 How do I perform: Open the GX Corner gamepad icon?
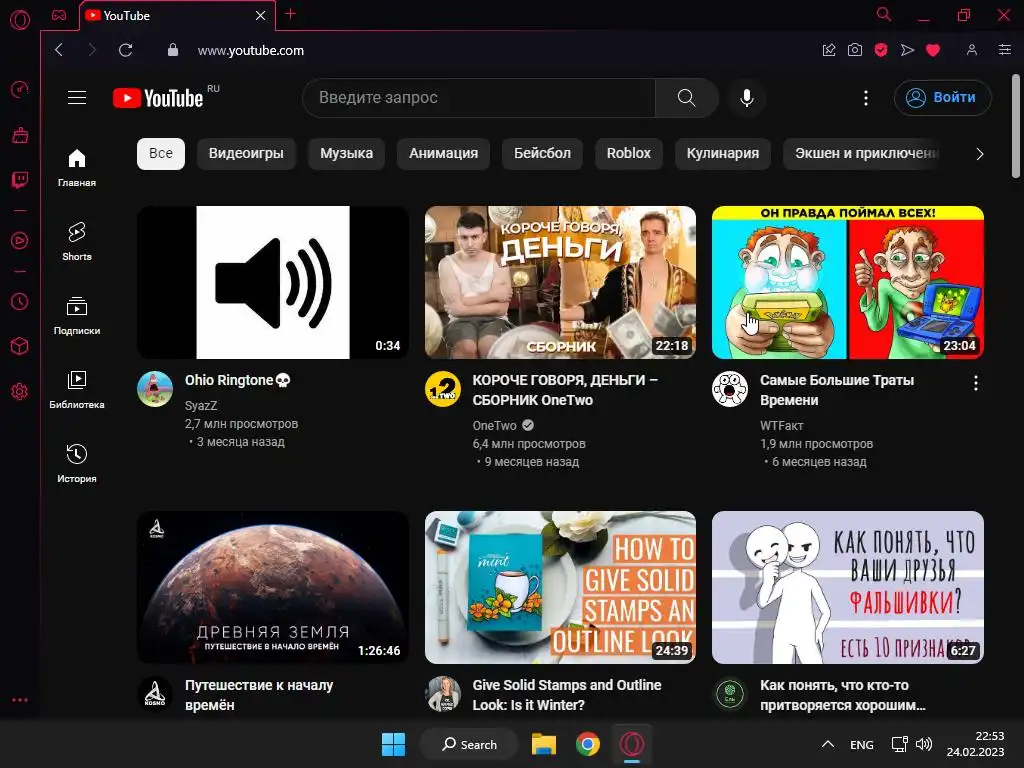click(x=59, y=15)
